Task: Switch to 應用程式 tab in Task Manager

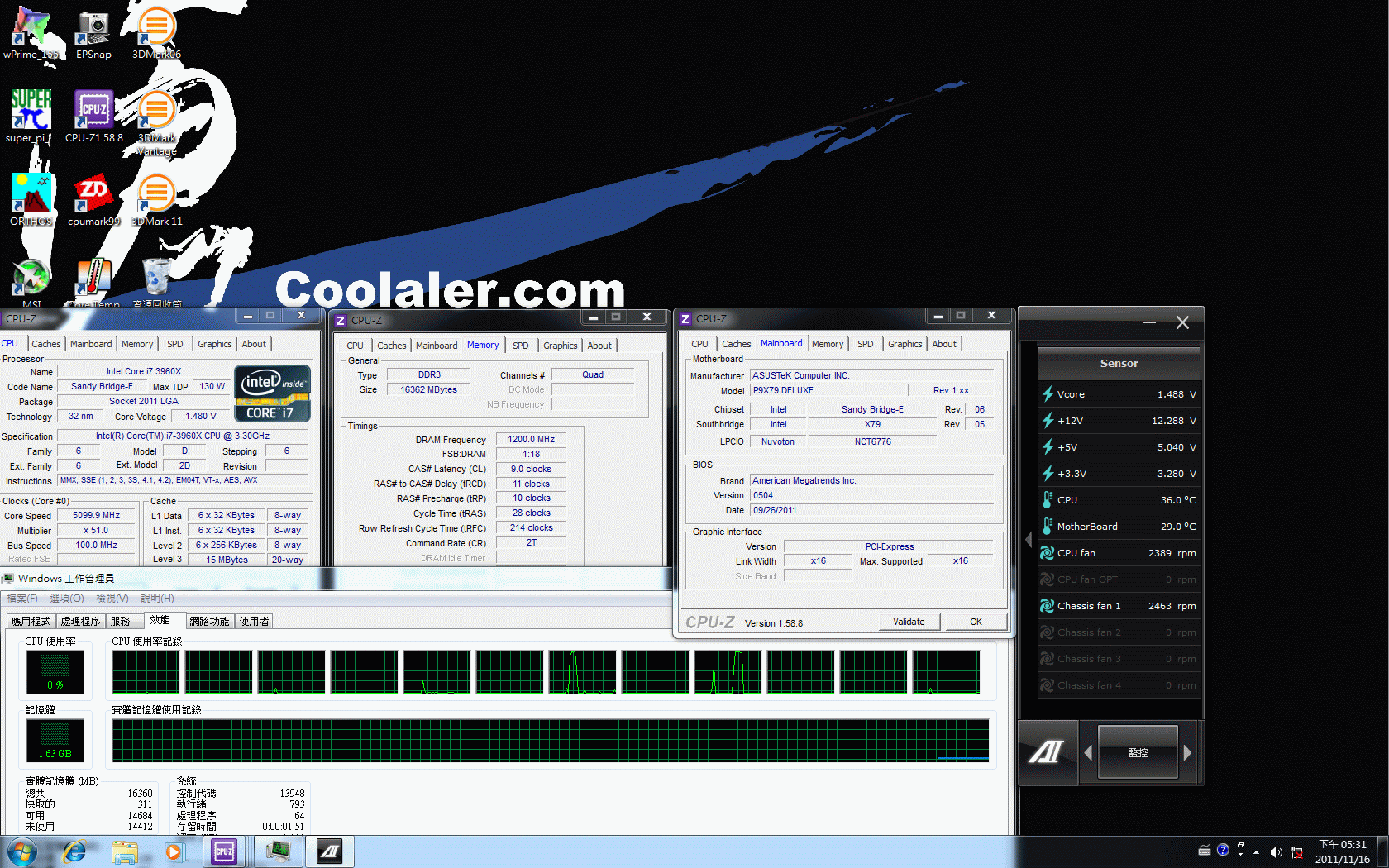Action: (31, 622)
